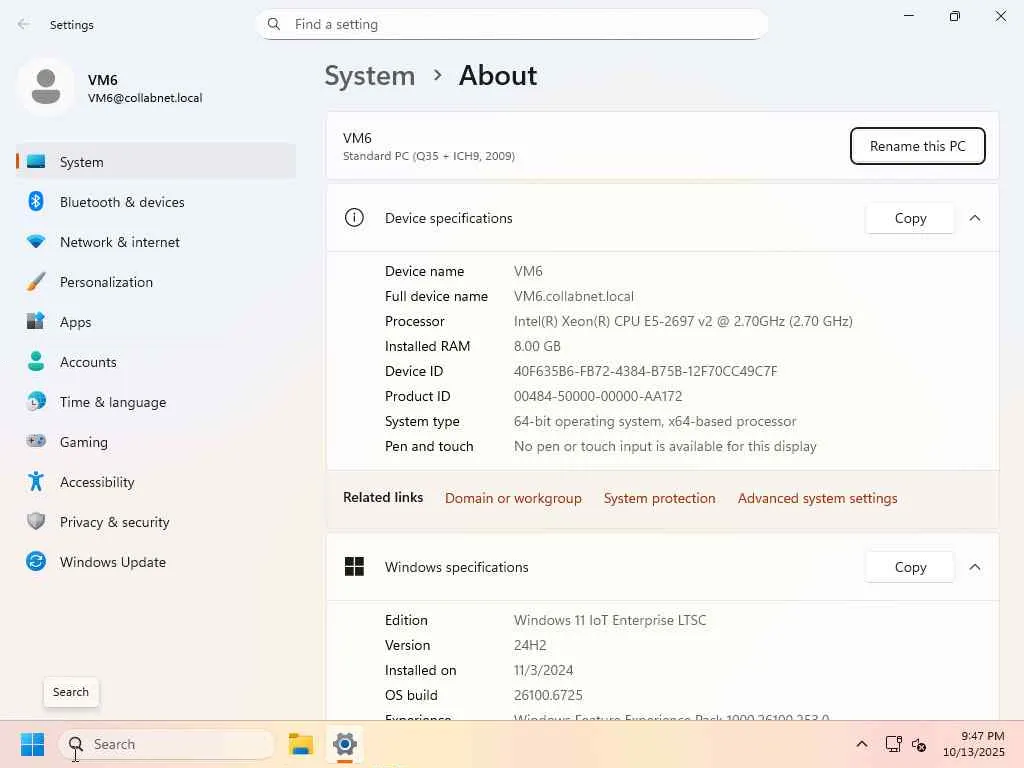Open Personalization settings
This screenshot has width=1024, height=768.
pyautogui.click(x=155, y=281)
